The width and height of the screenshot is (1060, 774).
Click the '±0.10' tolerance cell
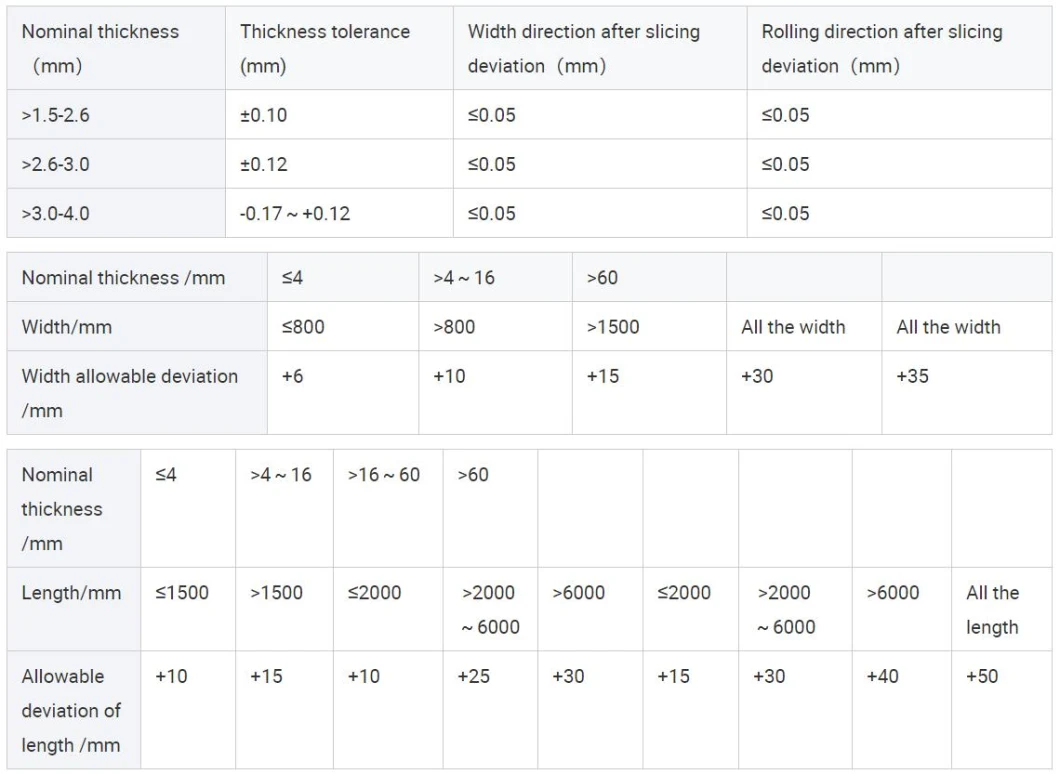tap(264, 115)
